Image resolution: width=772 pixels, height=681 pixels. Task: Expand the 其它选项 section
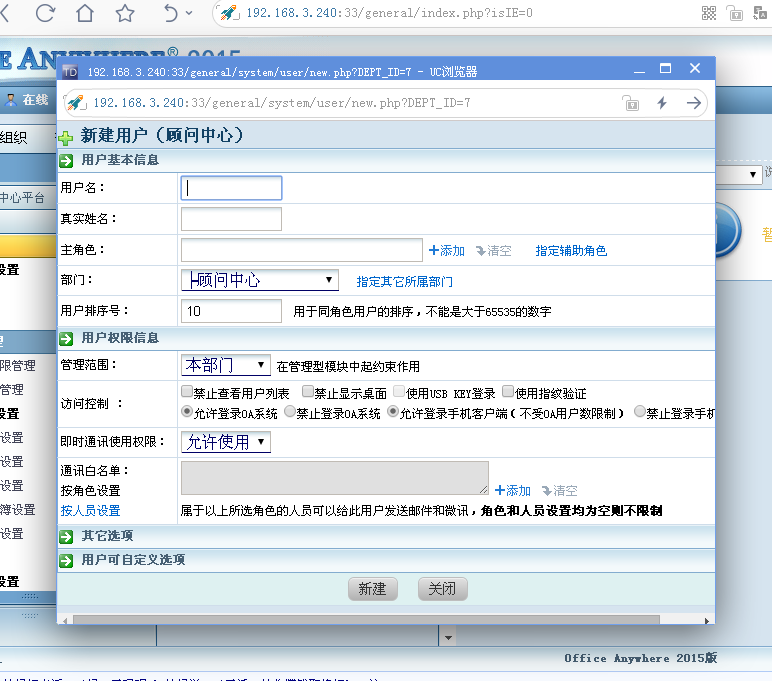[67, 536]
